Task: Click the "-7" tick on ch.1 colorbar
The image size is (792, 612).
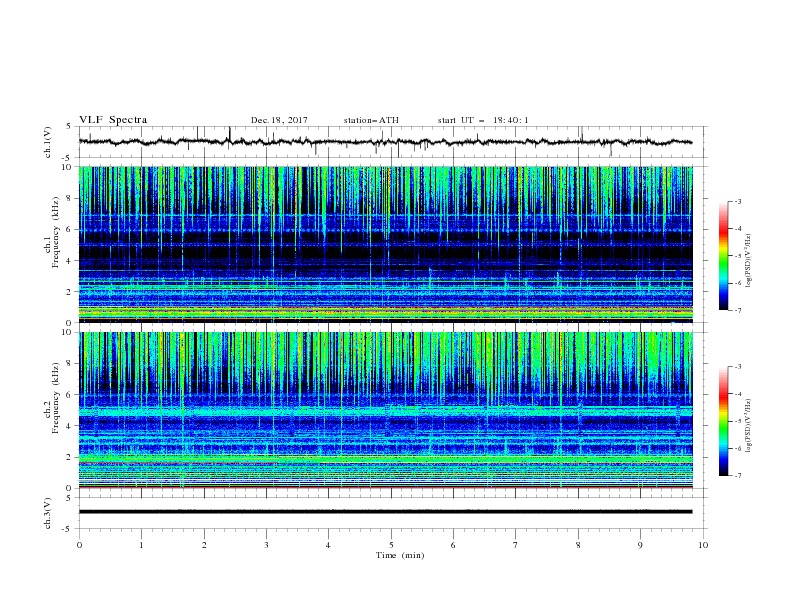Action: click(x=738, y=310)
